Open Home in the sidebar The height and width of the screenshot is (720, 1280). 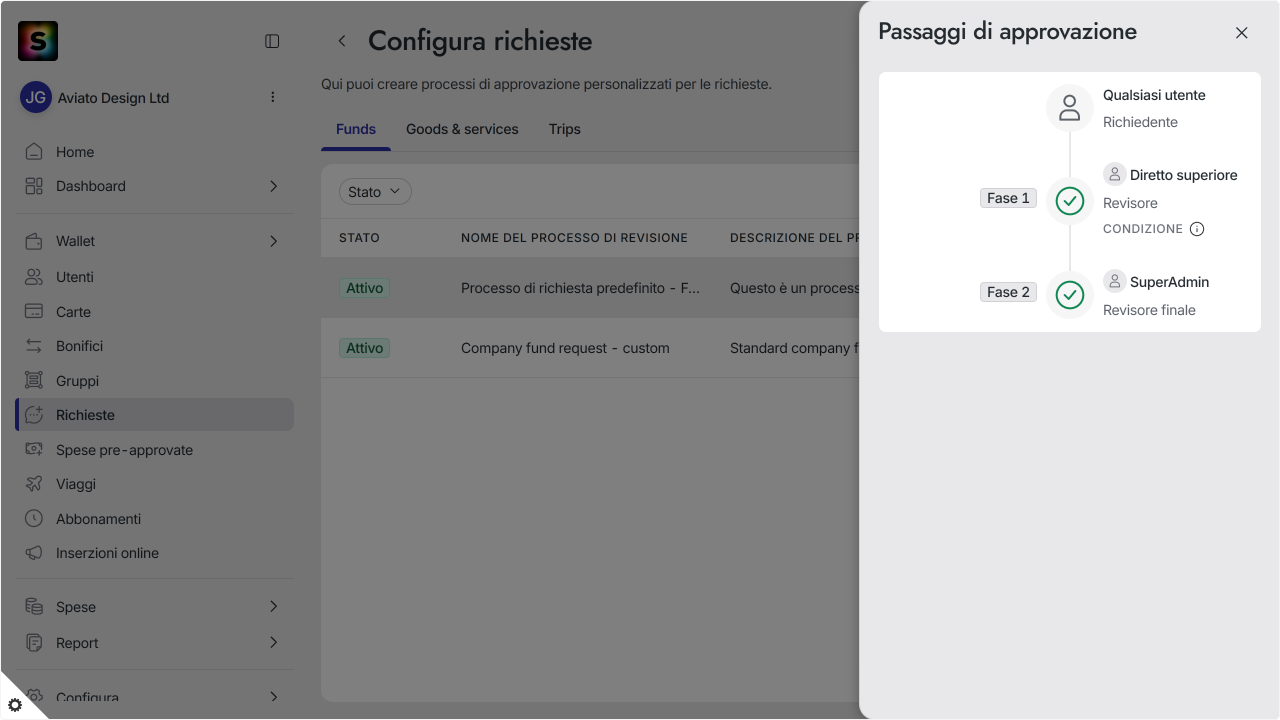(154, 152)
